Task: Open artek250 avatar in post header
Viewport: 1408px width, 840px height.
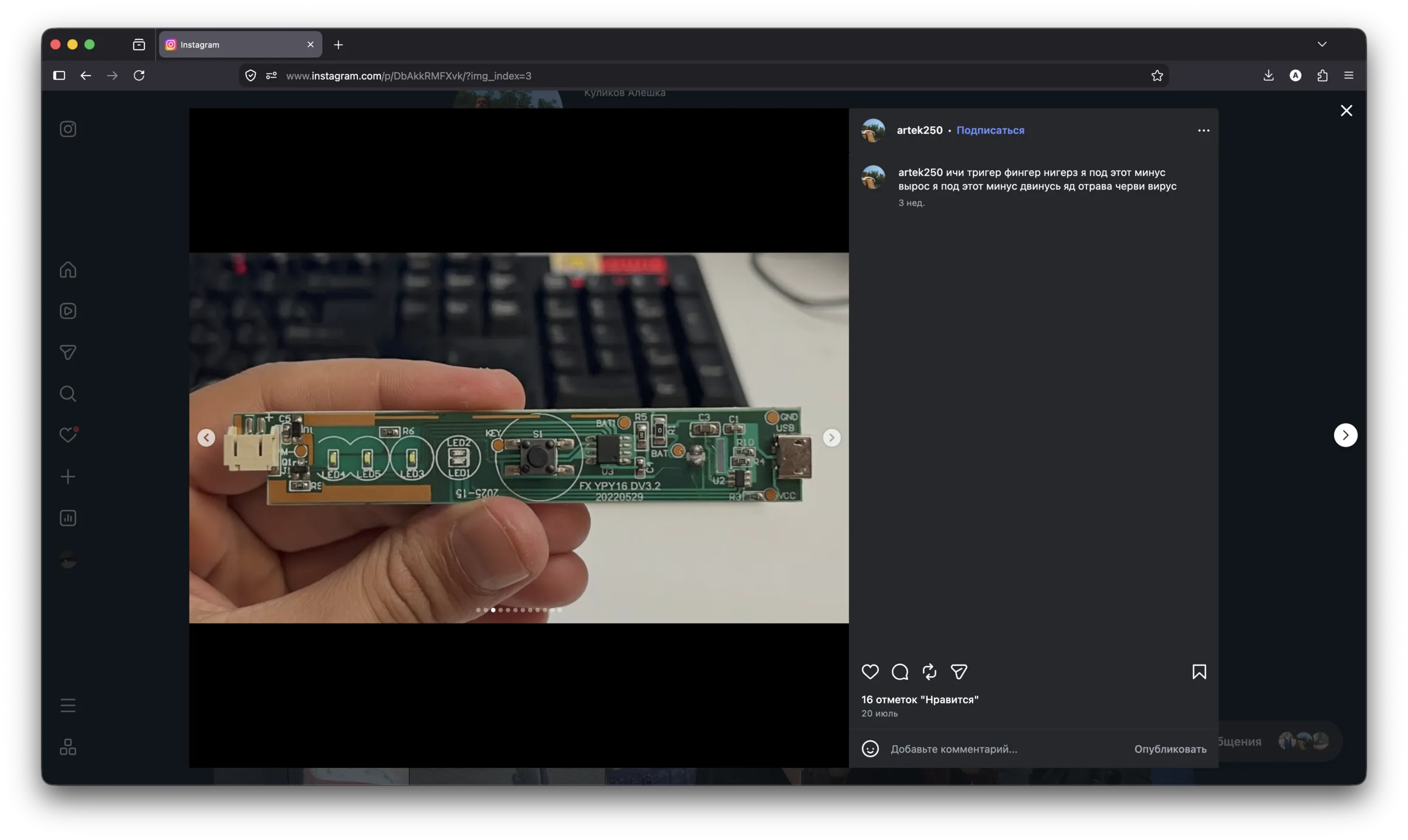Action: pos(873,130)
